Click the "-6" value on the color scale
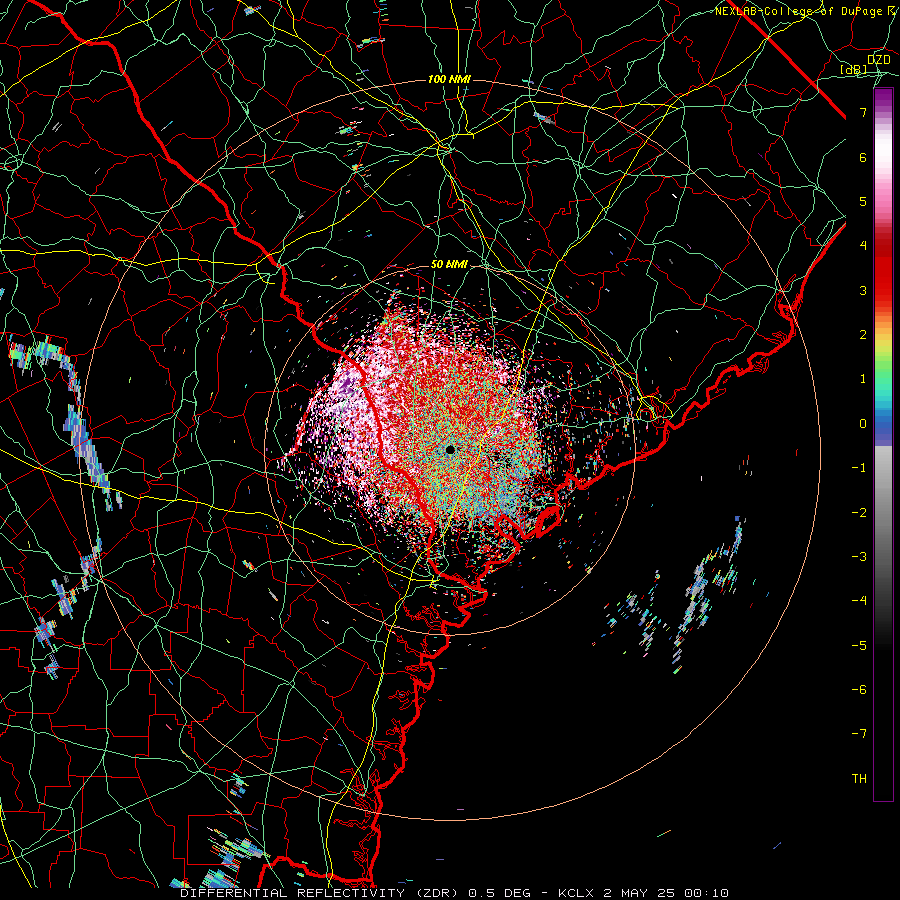The width and height of the screenshot is (900, 900). point(859,690)
